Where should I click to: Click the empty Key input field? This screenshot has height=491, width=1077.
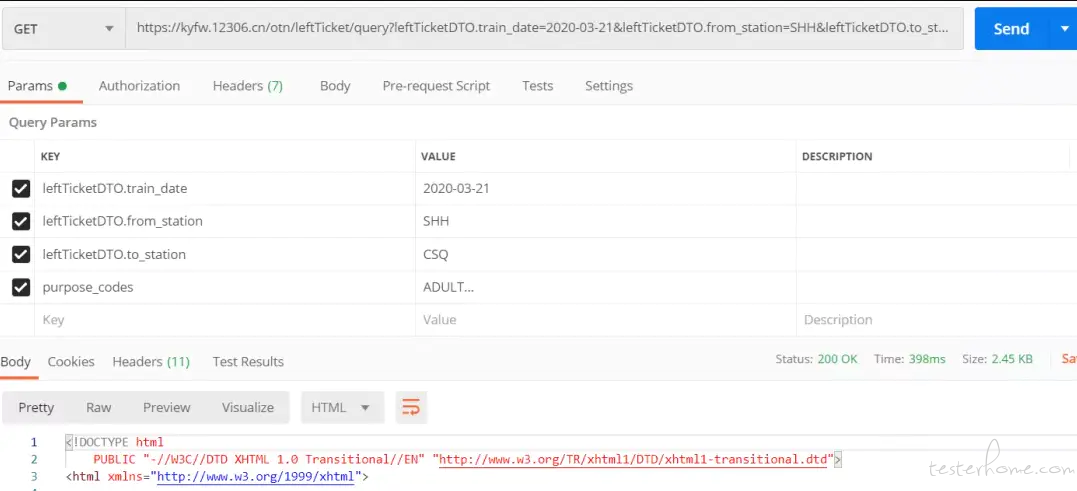(x=225, y=320)
